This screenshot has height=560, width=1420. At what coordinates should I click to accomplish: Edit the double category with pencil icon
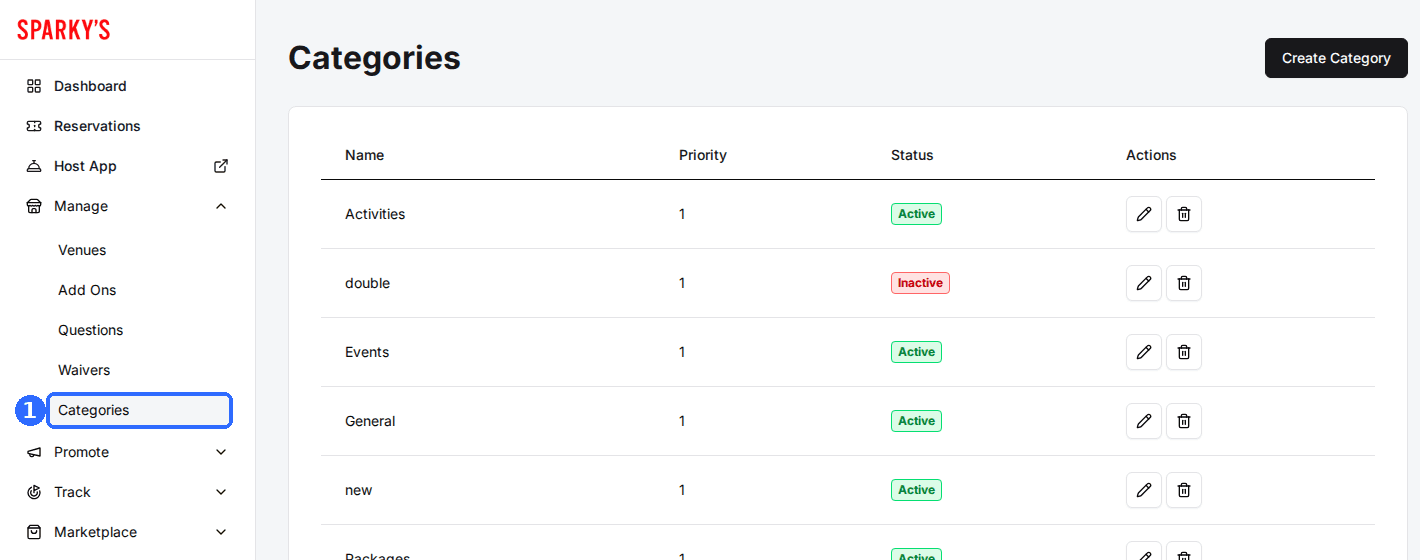click(1144, 283)
